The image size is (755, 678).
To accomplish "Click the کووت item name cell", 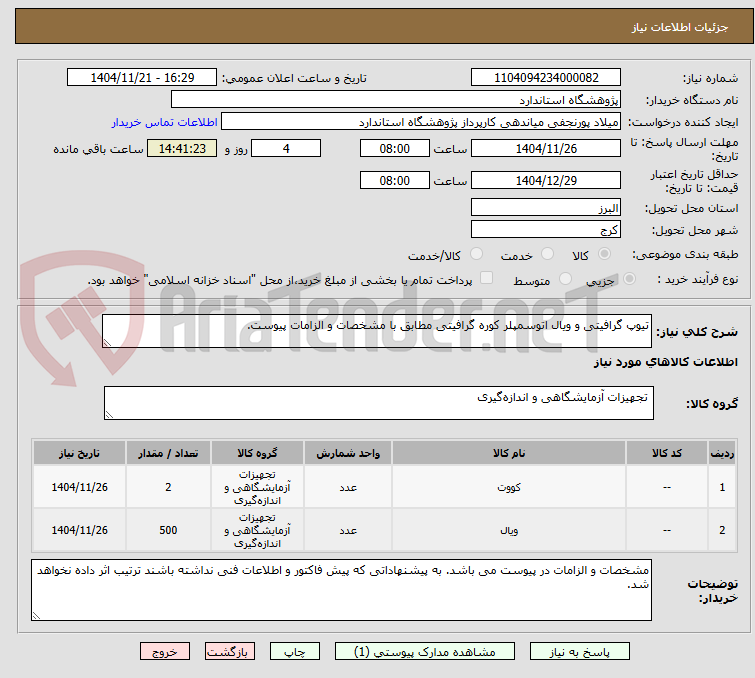I will (509, 487).
